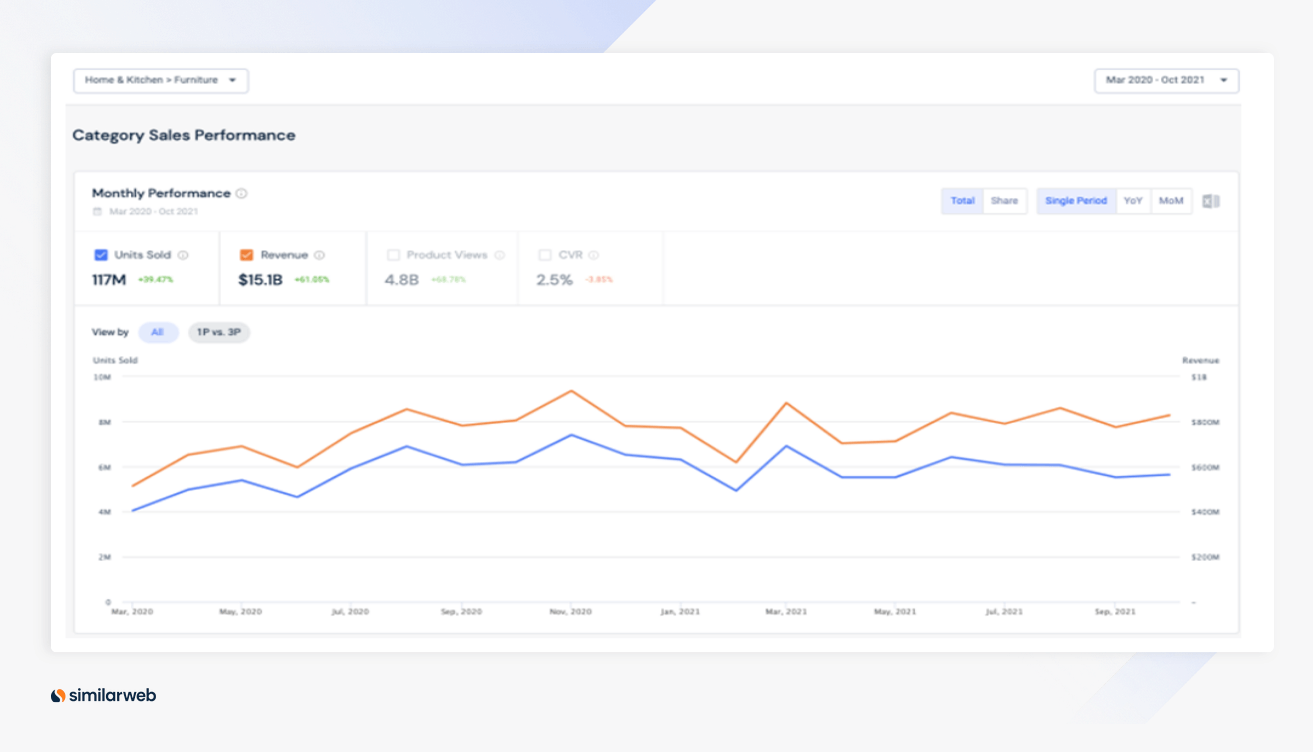Open the Mar 2020 - Oct 2021 date dropdown
The height and width of the screenshot is (752, 1313).
pos(1166,80)
